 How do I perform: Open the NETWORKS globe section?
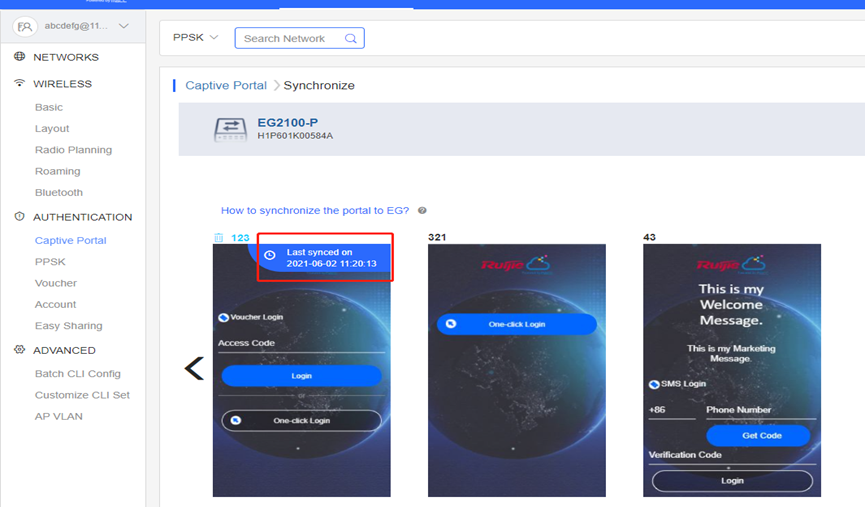coord(65,57)
